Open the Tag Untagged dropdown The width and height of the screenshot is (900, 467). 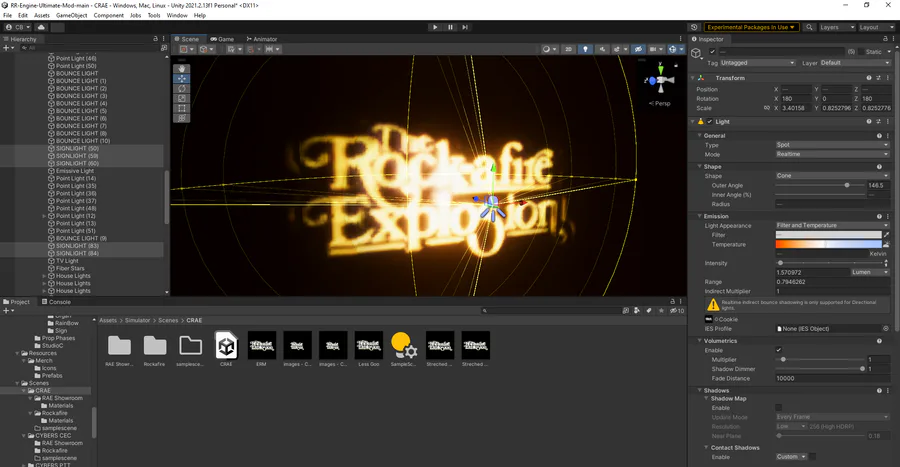758,63
